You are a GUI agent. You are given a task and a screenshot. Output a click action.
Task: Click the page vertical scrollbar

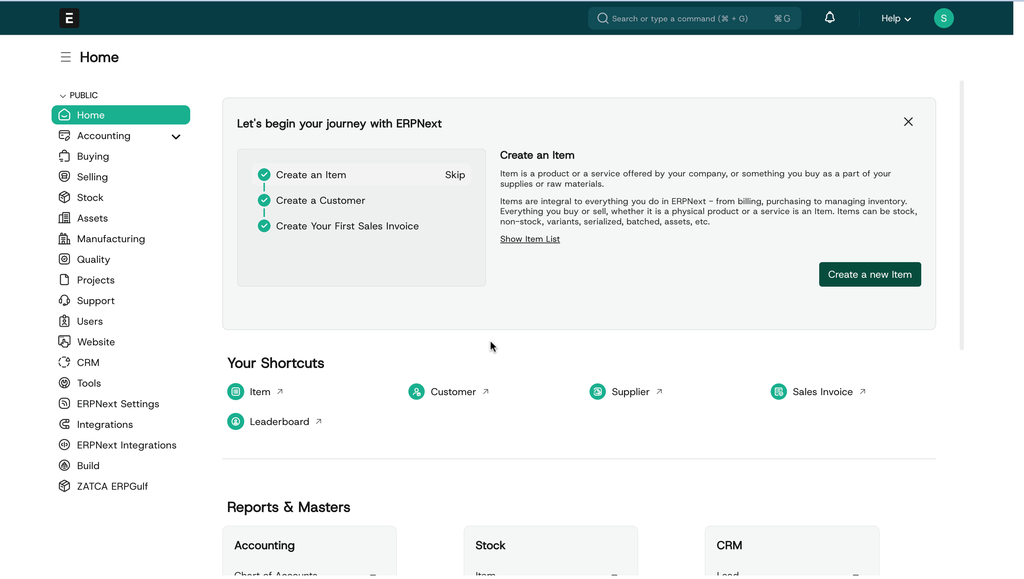tap(961, 215)
